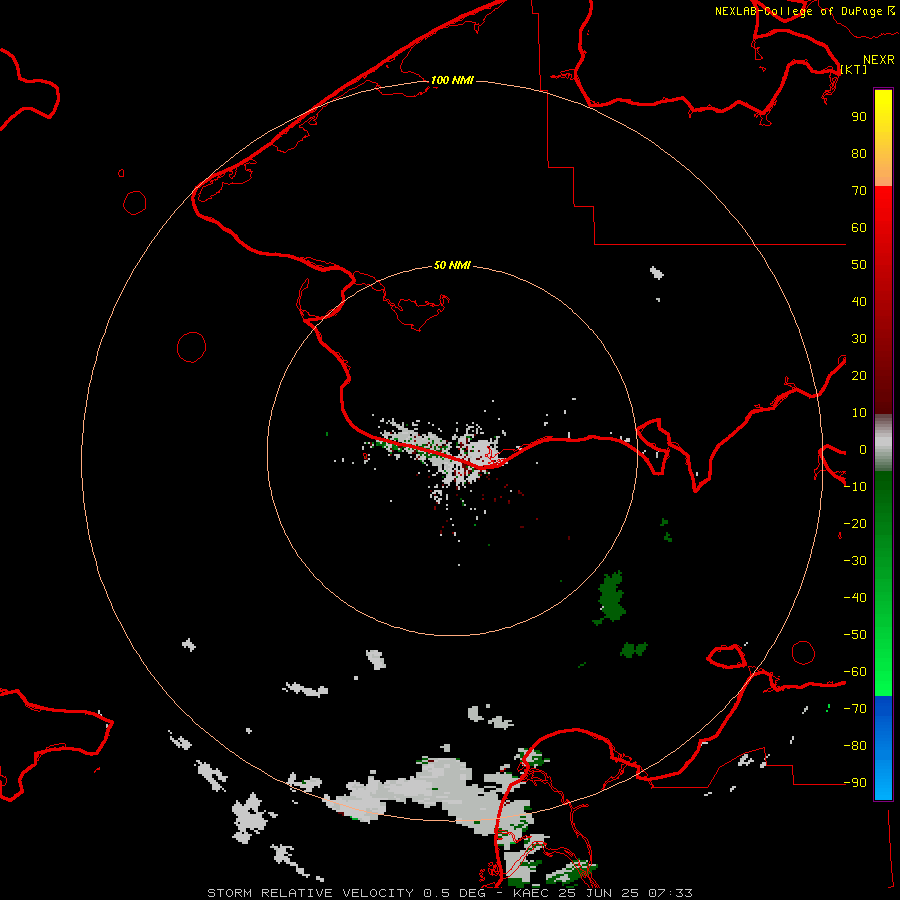Screen dimensions: 900x900
Task: Click the 80 knot scale label
Action: coord(859,153)
